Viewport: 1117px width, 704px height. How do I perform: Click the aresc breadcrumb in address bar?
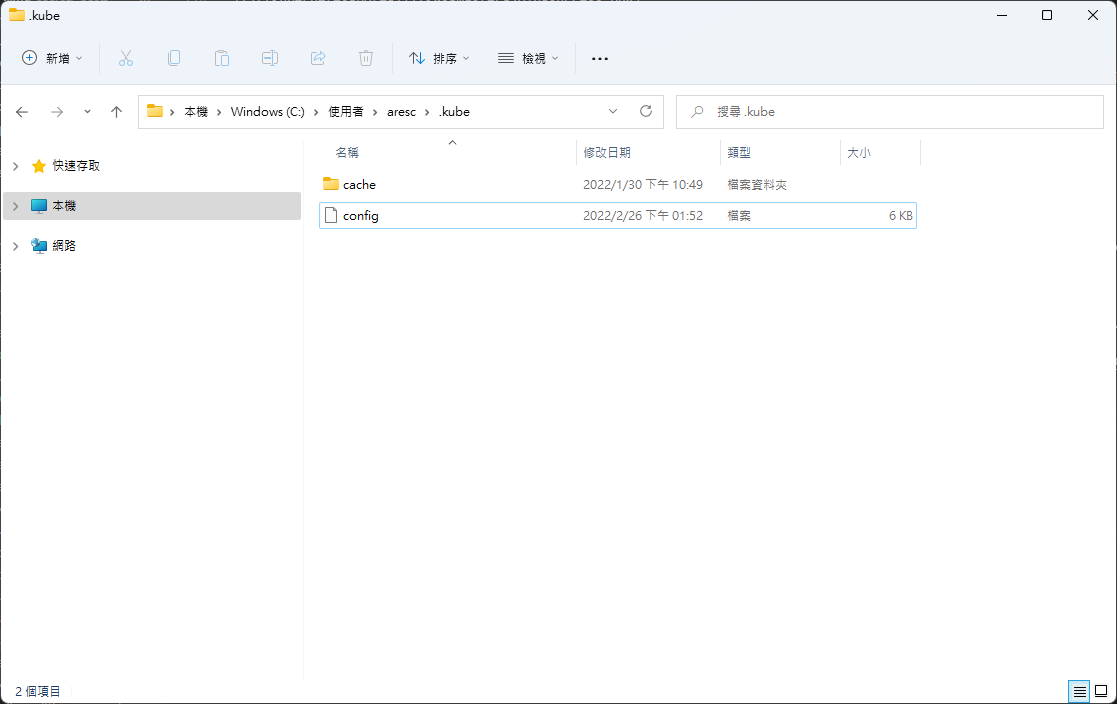tap(401, 112)
